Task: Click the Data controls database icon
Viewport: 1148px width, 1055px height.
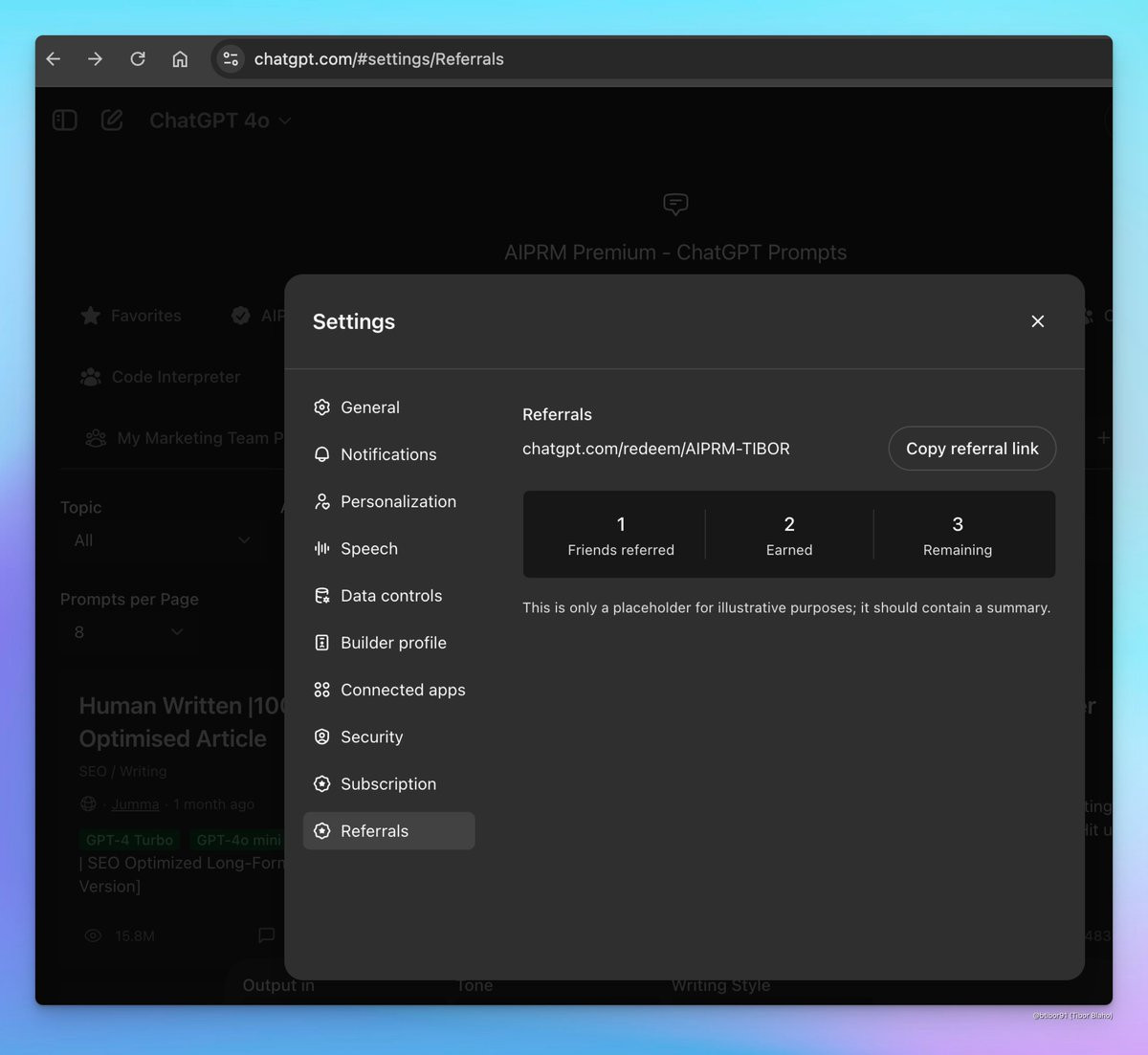Action: [322, 596]
